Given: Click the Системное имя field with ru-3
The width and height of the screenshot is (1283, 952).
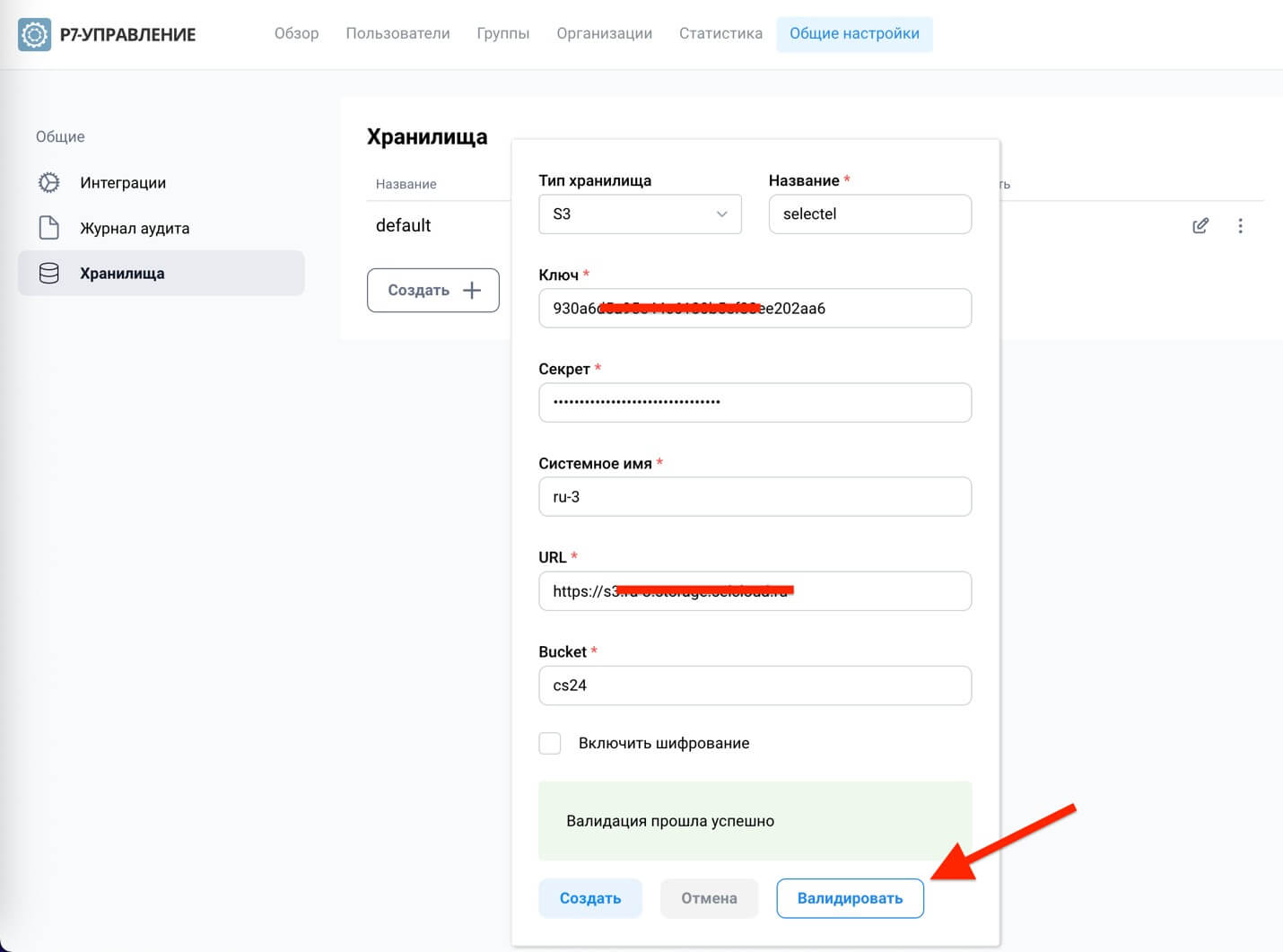Looking at the screenshot, I should [755, 496].
